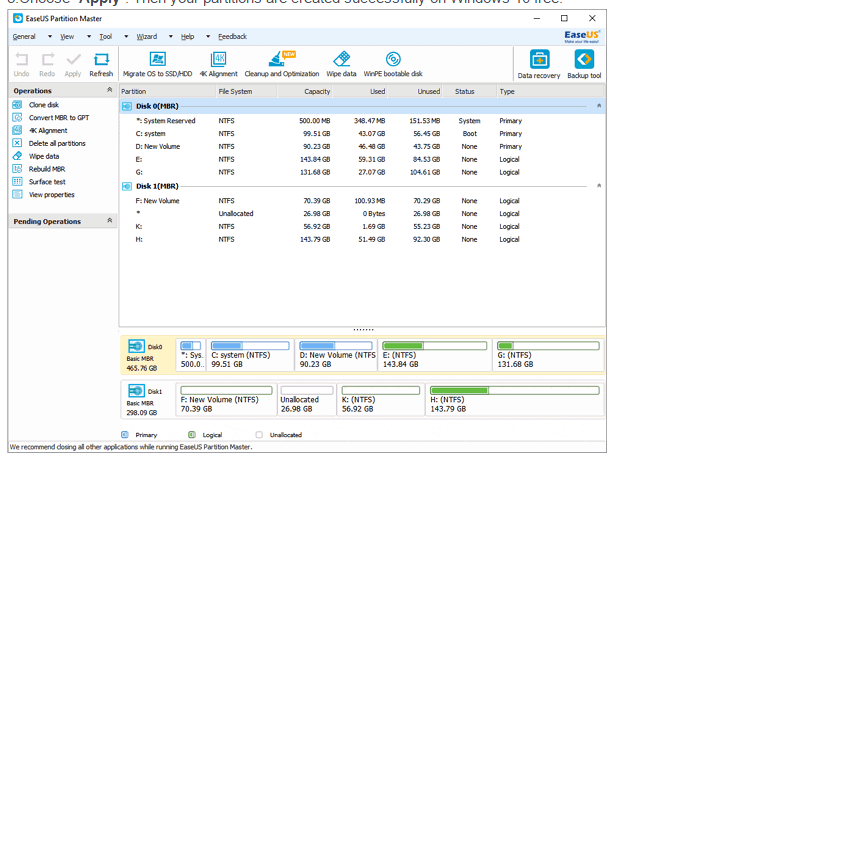
Task: Open the Help menu
Action: (x=188, y=37)
